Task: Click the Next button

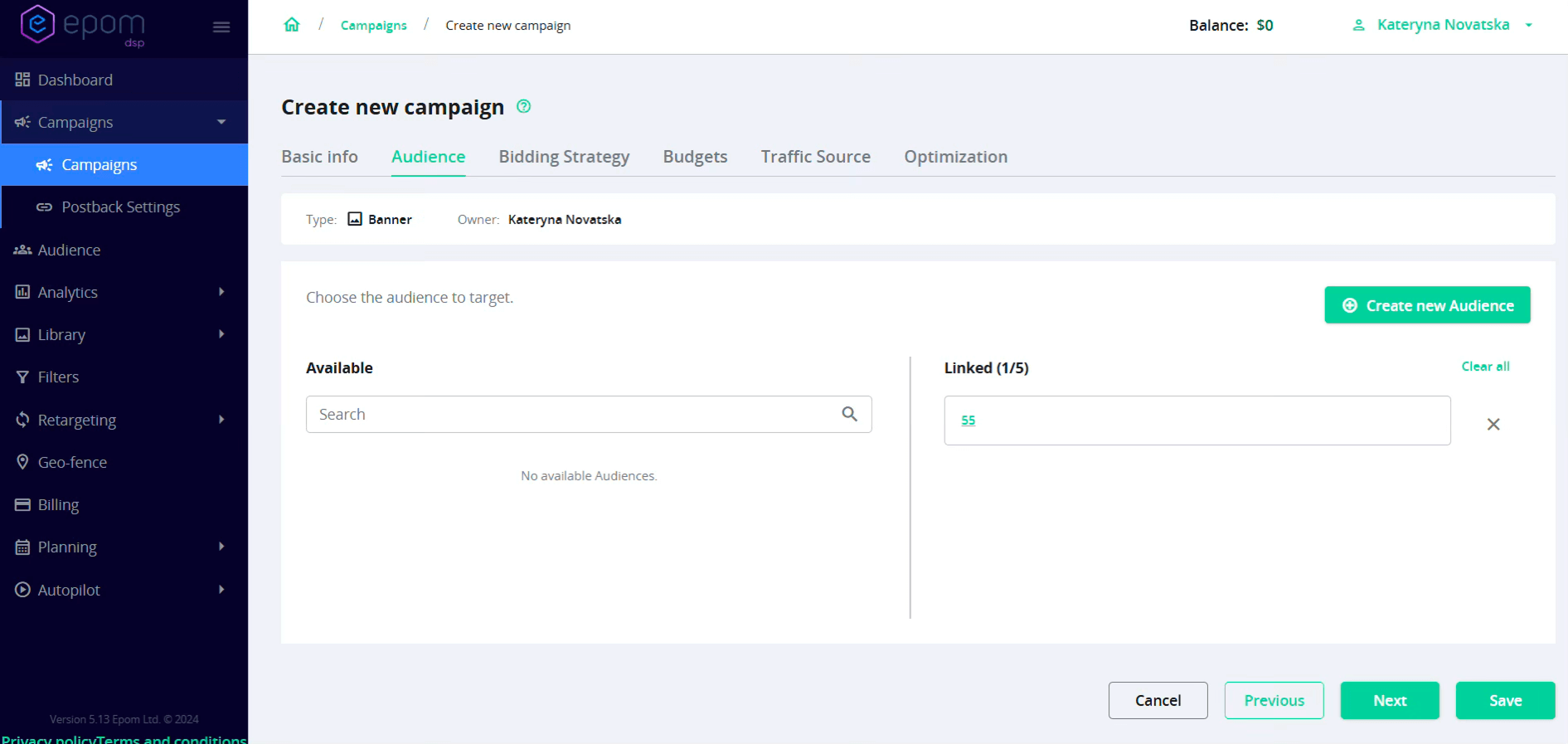Action: pyautogui.click(x=1389, y=700)
